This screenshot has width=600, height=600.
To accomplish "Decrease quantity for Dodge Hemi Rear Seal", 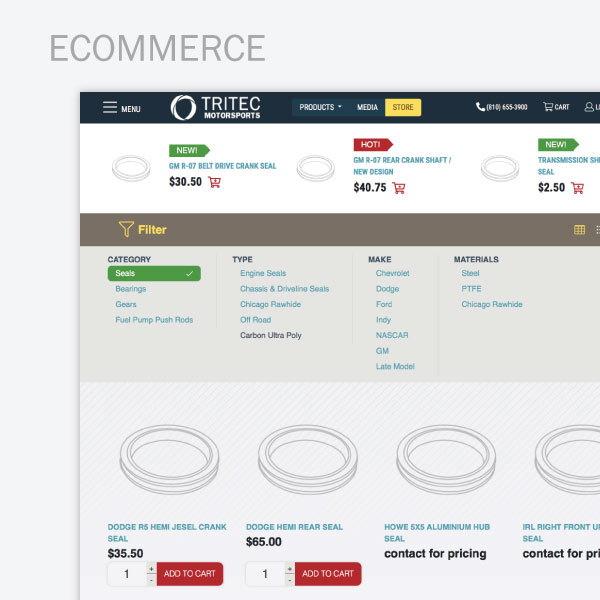I will pyautogui.click(x=290, y=580).
